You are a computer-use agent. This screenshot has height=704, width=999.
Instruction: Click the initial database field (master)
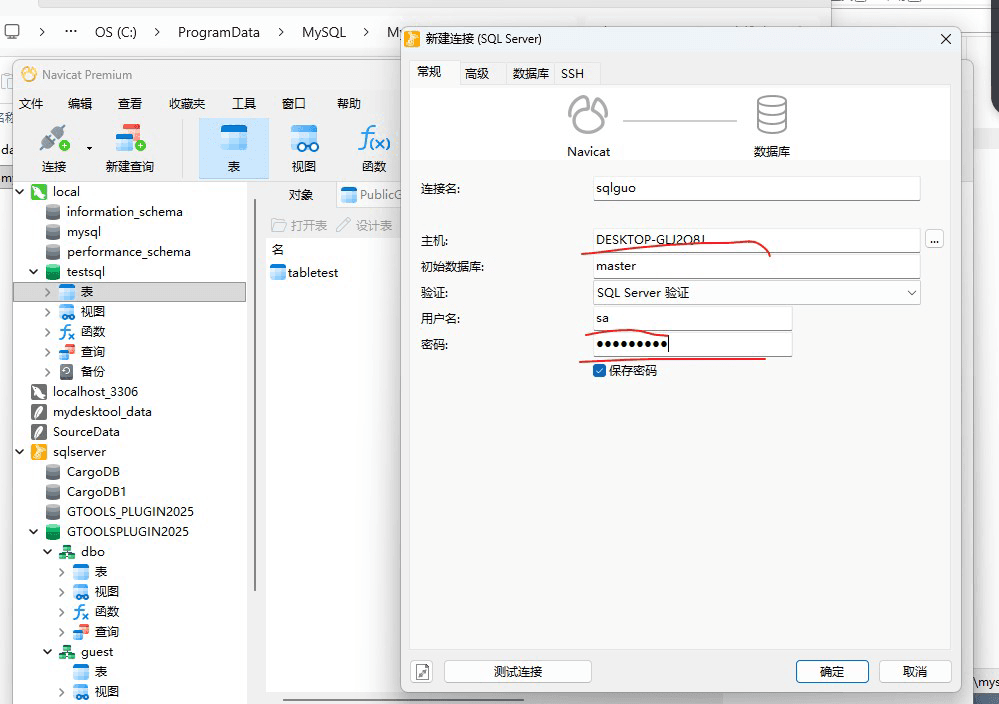pos(756,266)
